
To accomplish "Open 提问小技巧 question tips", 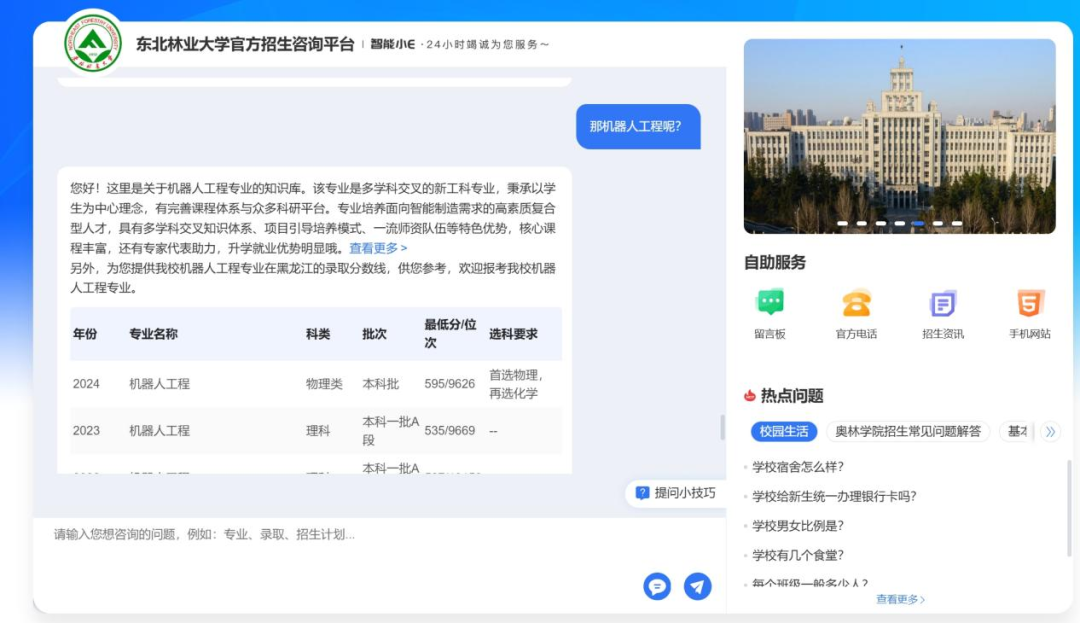I will tap(676, 493).
